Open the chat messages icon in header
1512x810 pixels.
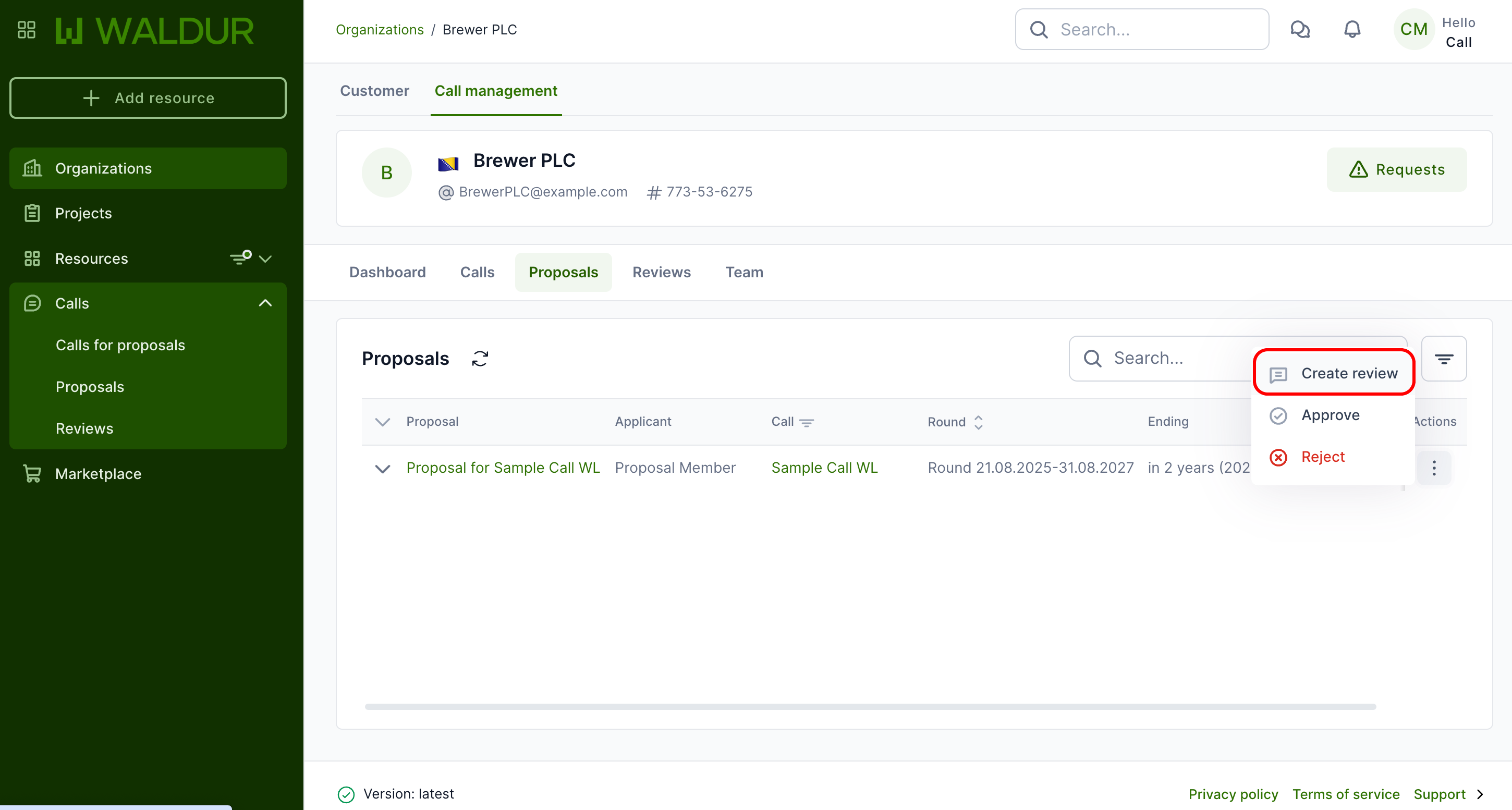point(1299,29)
